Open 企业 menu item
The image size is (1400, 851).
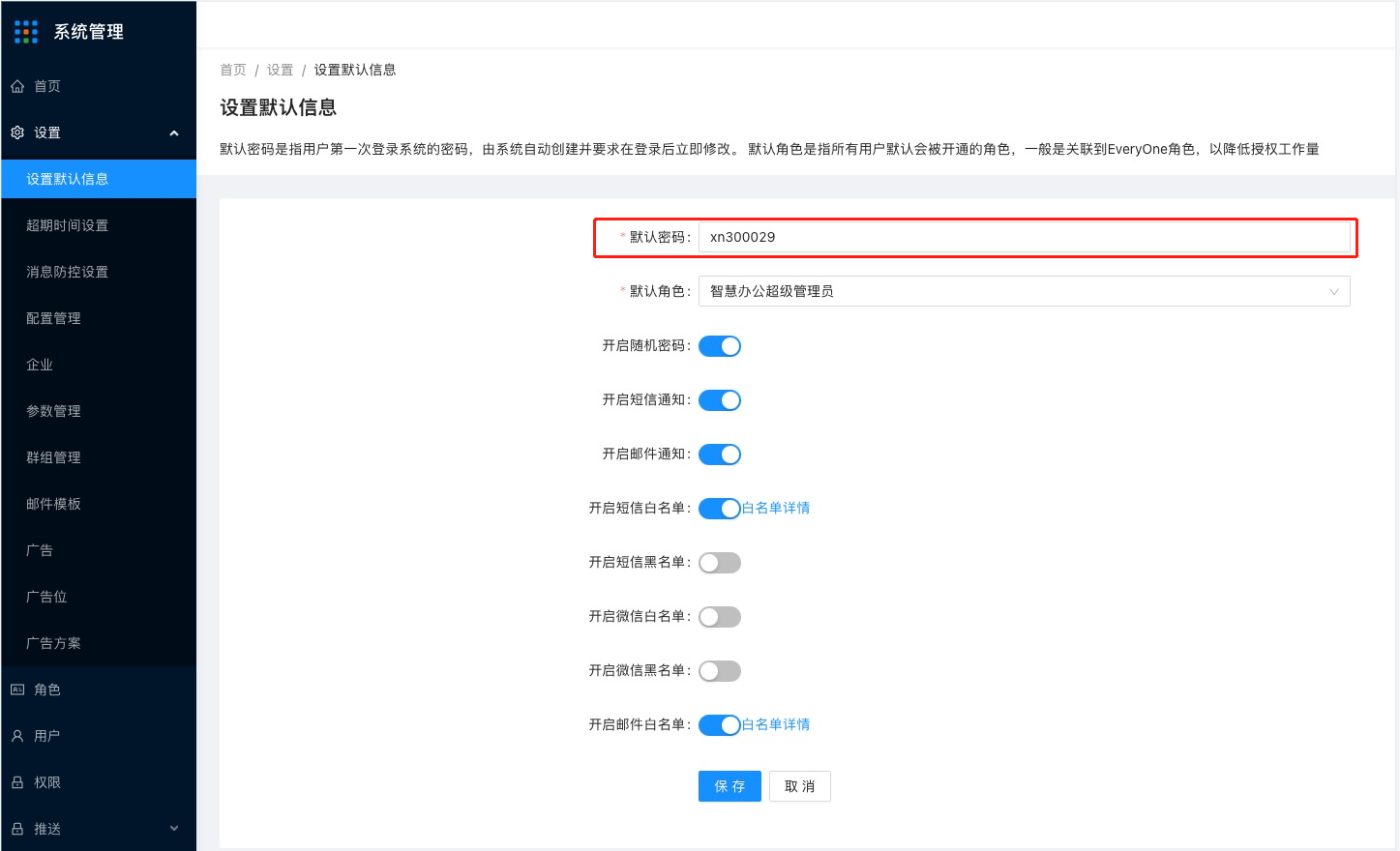click(x=99, y=365)
